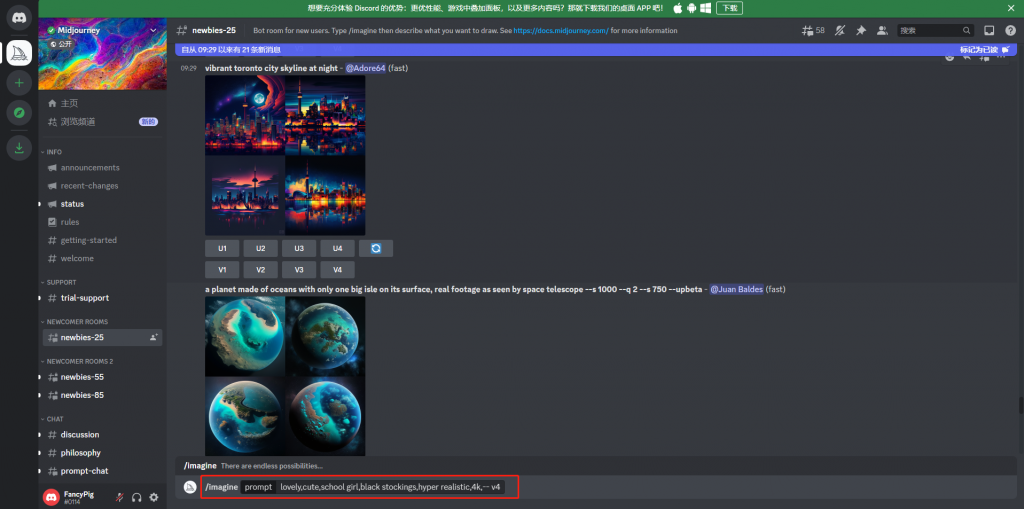
Task: Dismiss the green desktop app banner
Action: [1011, 8]
